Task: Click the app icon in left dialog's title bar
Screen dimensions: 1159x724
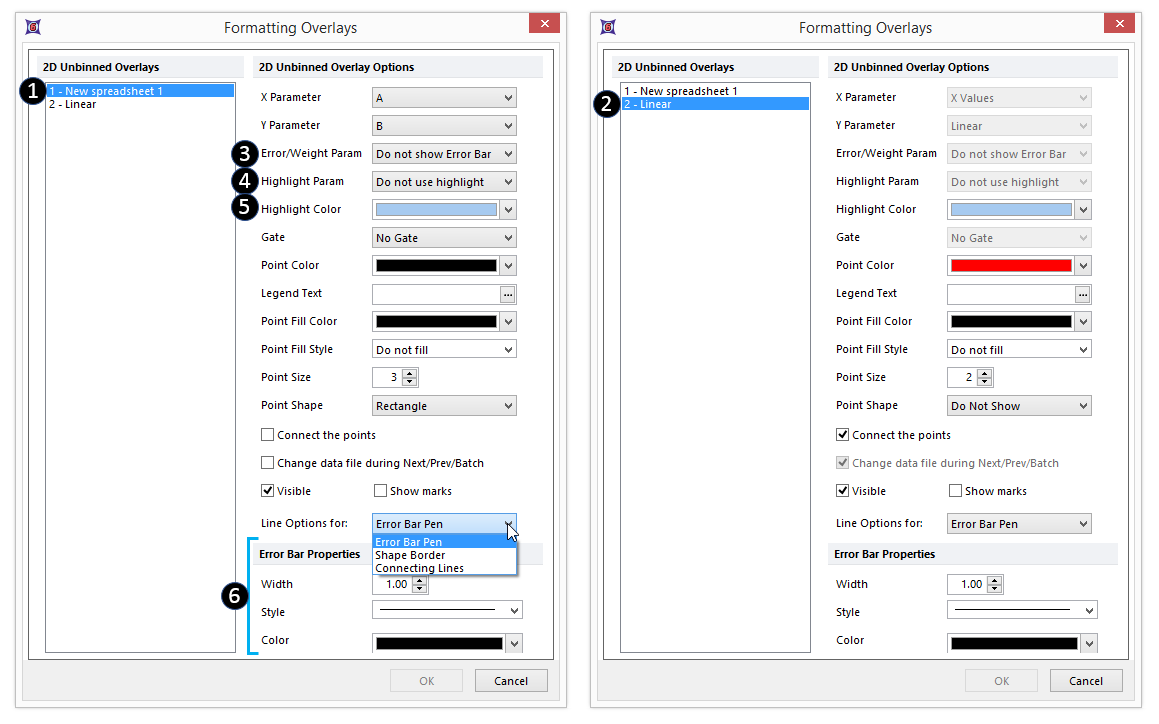Action: coord(33,27)
